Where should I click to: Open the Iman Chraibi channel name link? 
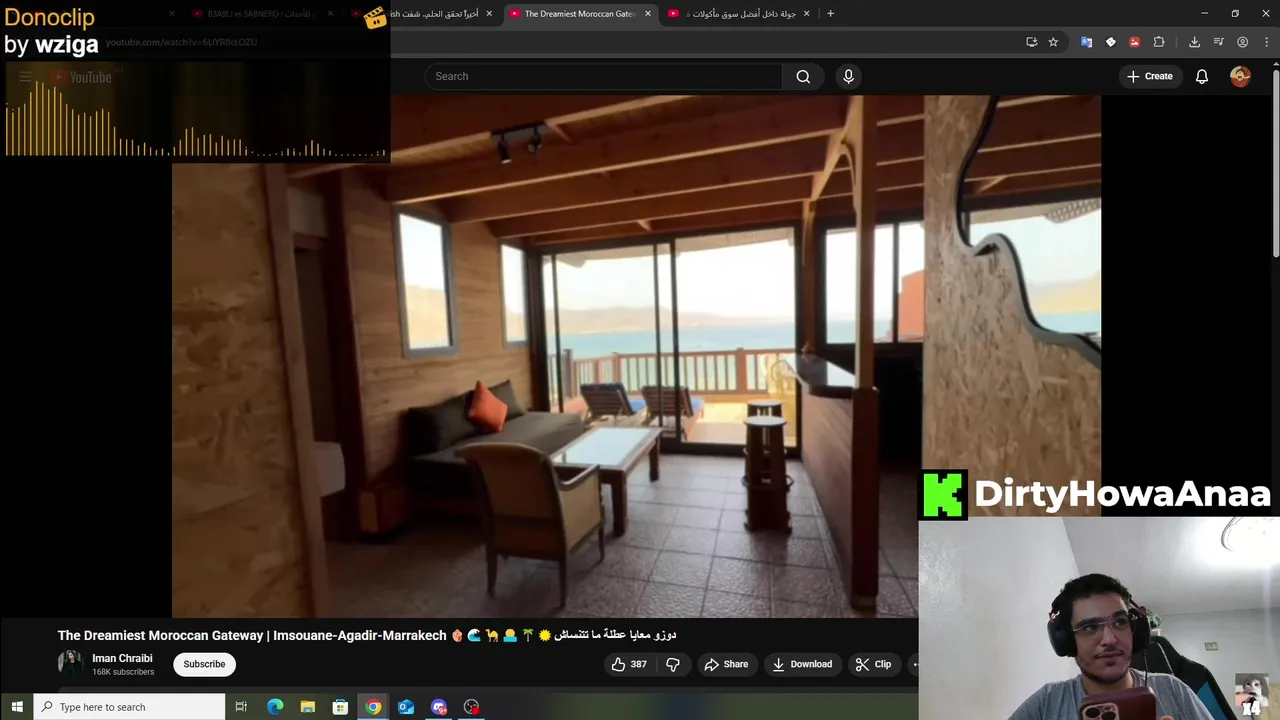[x=122, y=658]
